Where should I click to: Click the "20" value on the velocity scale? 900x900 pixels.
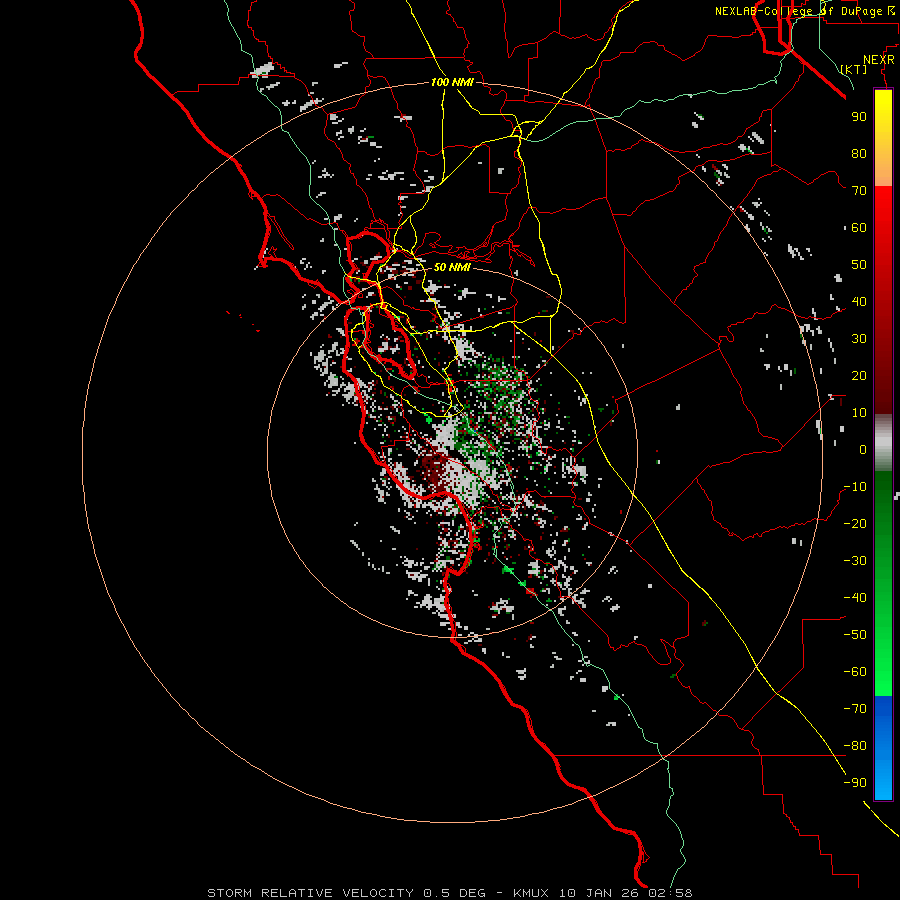point(859,375)
